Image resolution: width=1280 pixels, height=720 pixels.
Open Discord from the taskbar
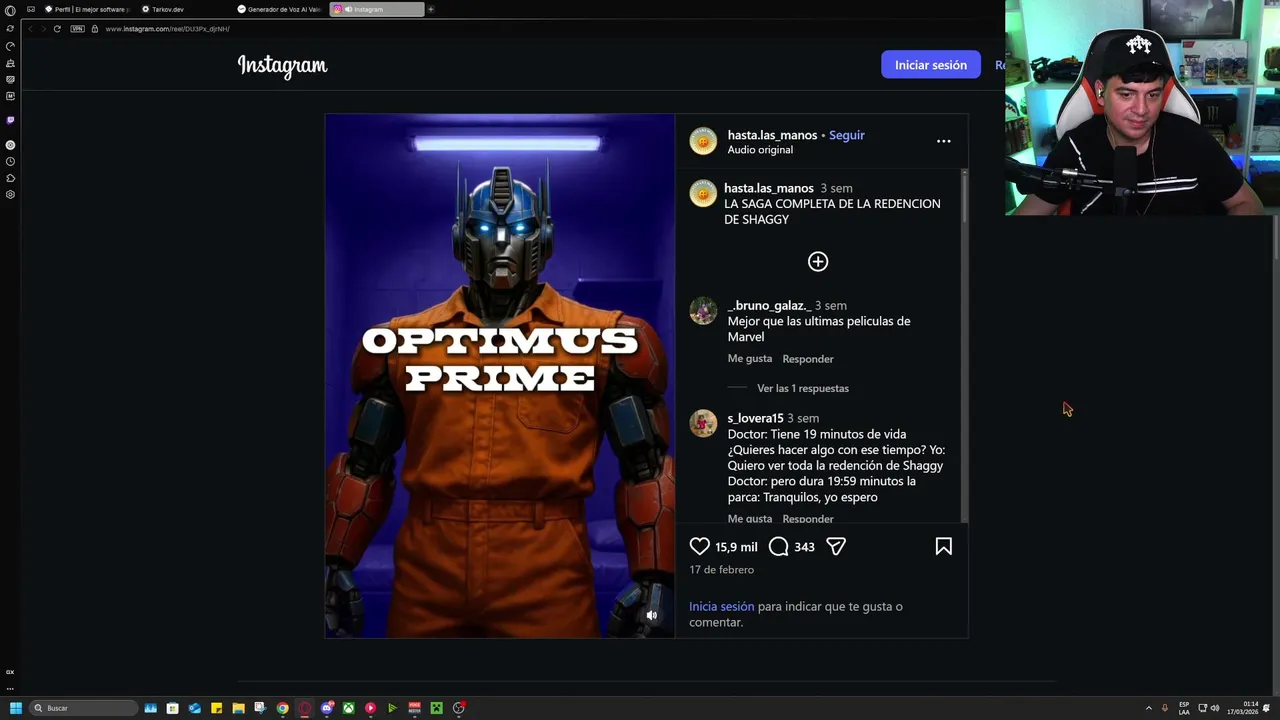(327, 708)
